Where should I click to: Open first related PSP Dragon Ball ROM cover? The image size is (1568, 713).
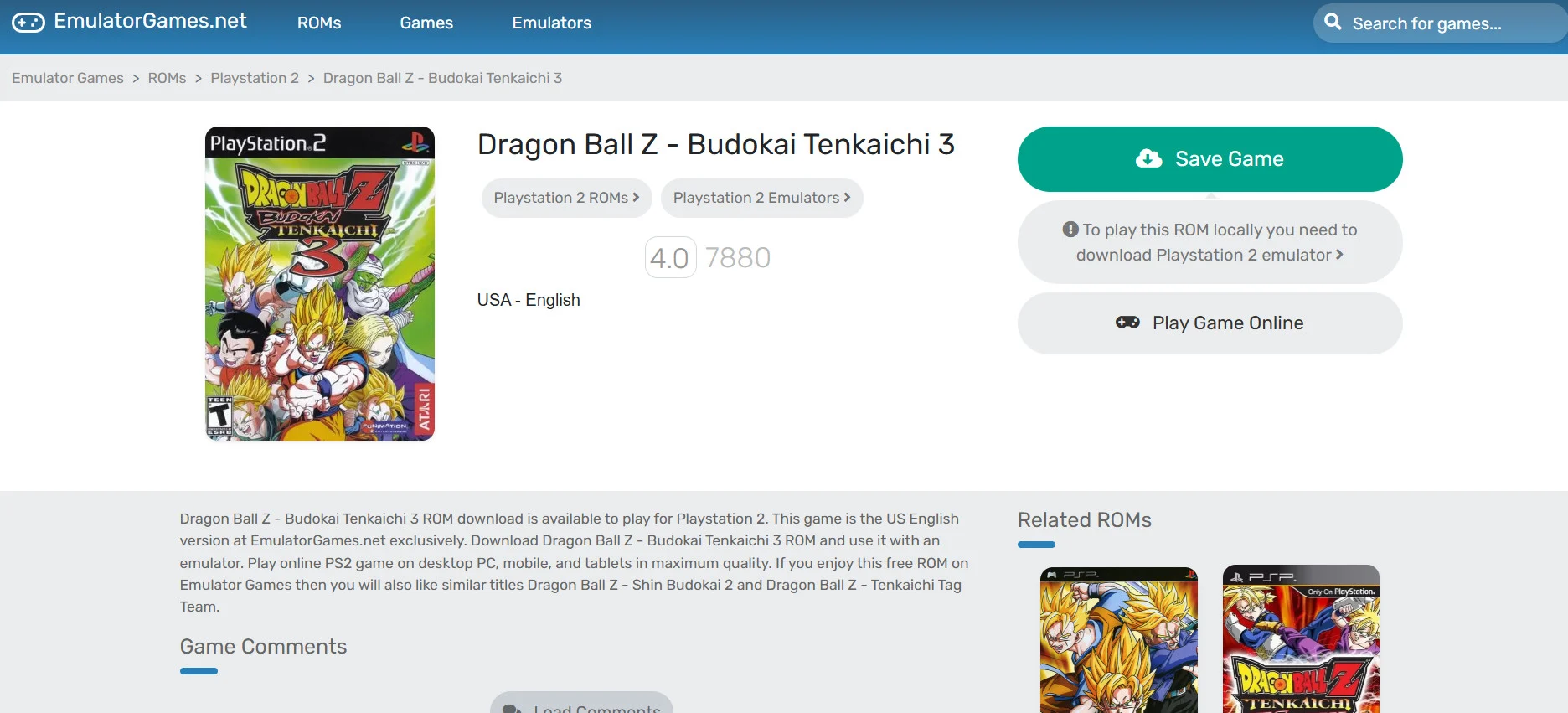[1118, 640]
